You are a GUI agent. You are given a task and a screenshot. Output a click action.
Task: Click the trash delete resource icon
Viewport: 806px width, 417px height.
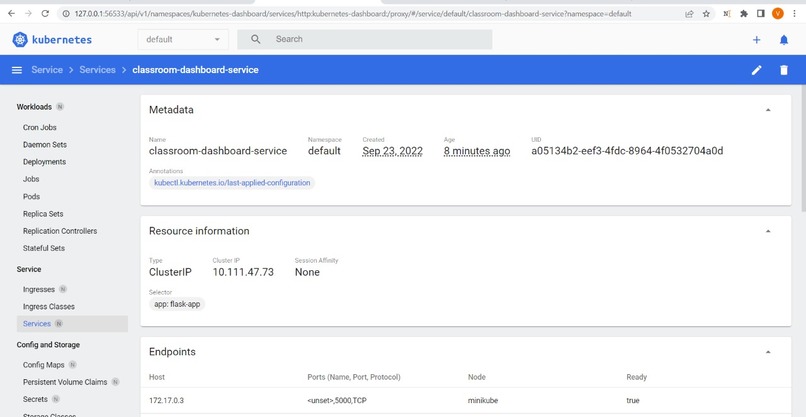pos(783,70)
